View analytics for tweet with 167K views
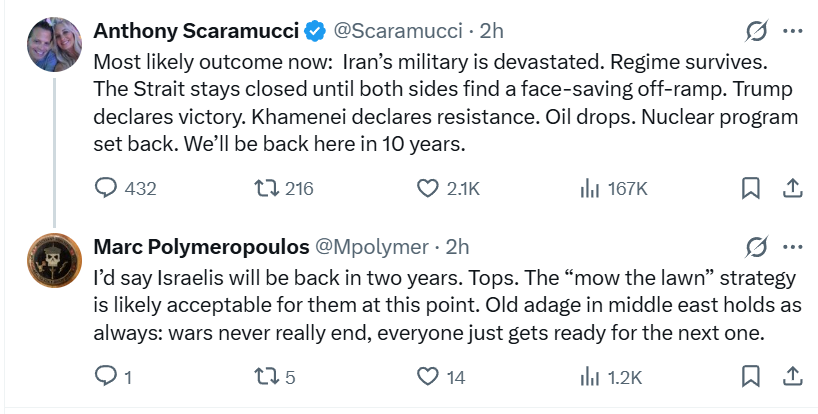 click(x=590, y=188)
